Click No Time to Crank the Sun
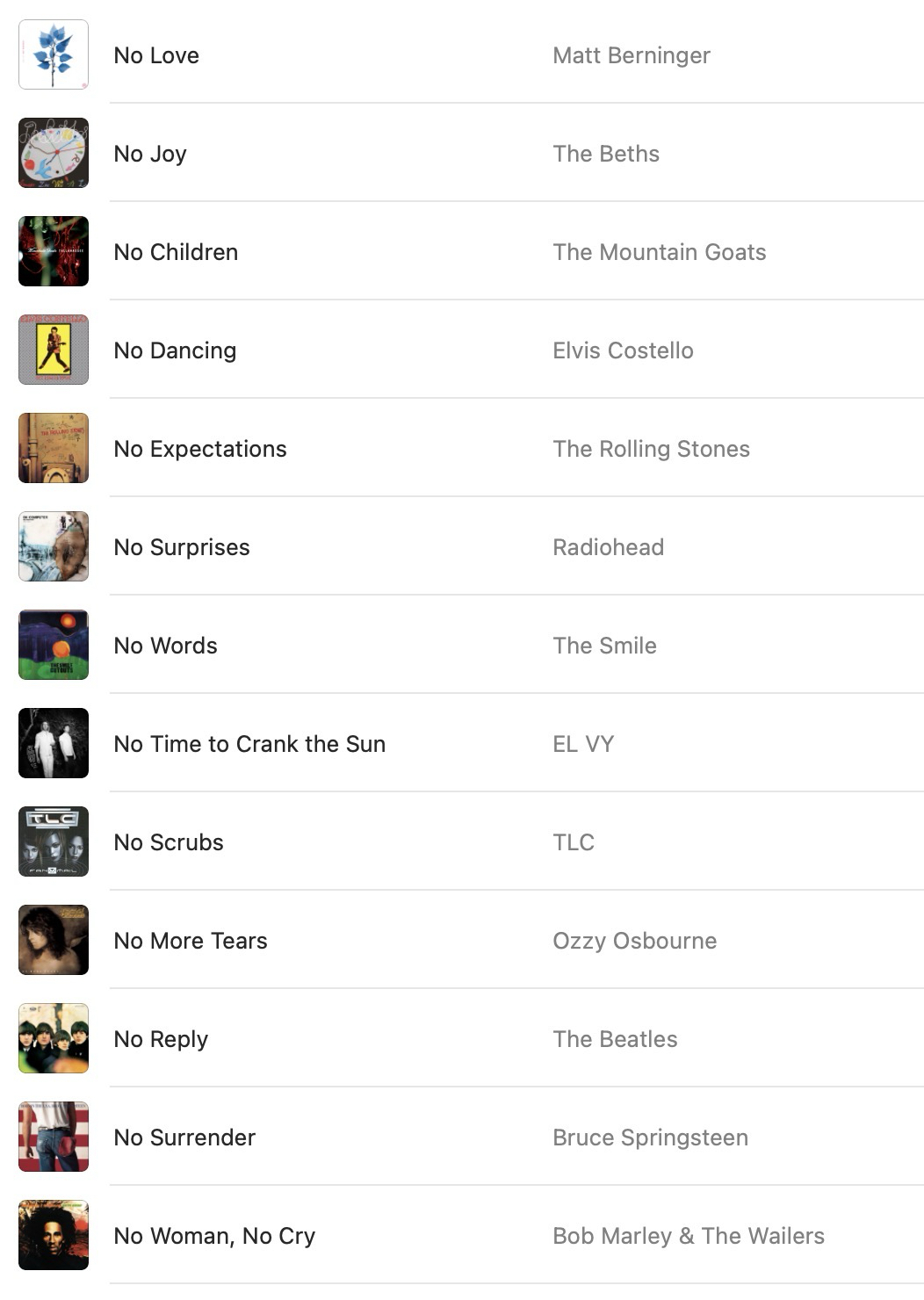This screenshot has height=1300, width=924. (249, 744)
